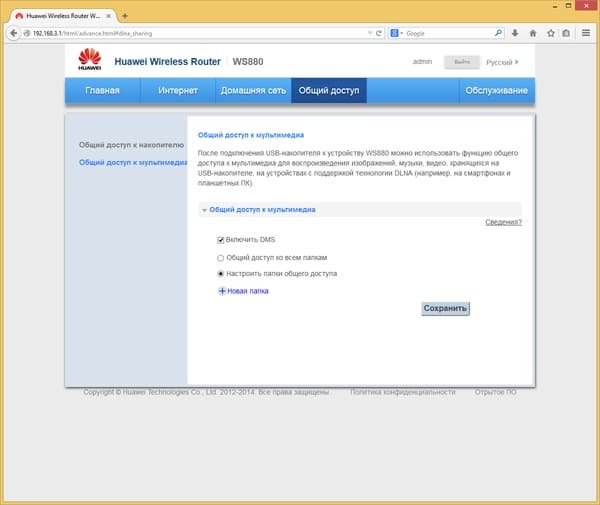Bookmark this page with the star icon

click(x=551, y=33)
